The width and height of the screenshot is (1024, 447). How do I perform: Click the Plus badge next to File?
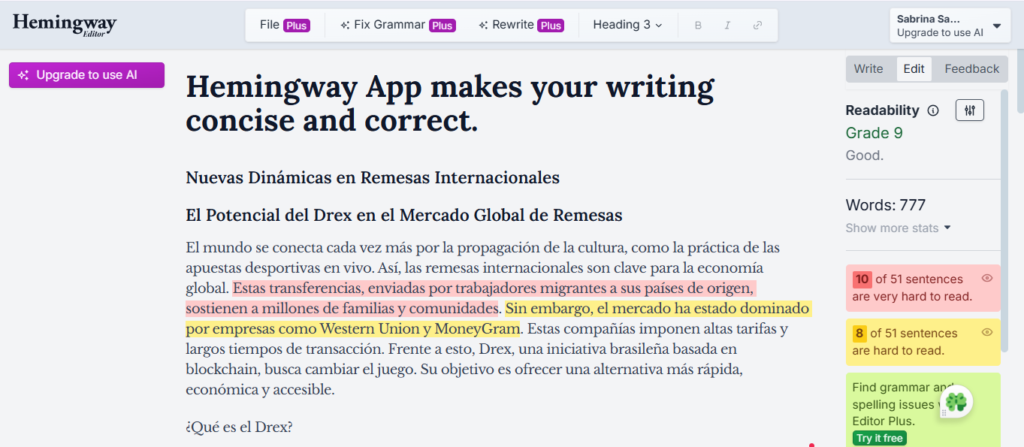[296, 25]
